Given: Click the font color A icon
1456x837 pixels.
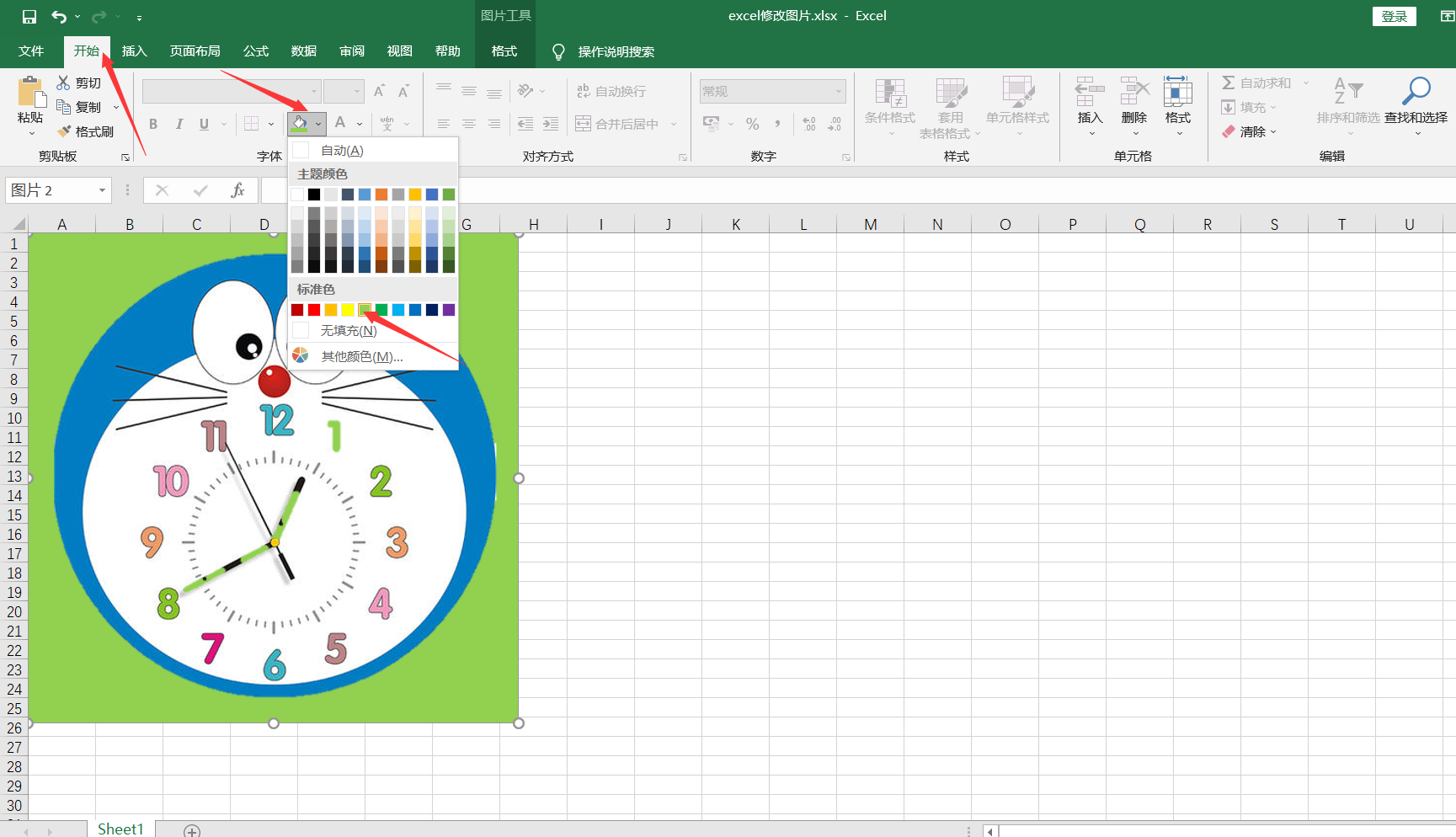Looking at the screenshot, I should pos(340,123).
